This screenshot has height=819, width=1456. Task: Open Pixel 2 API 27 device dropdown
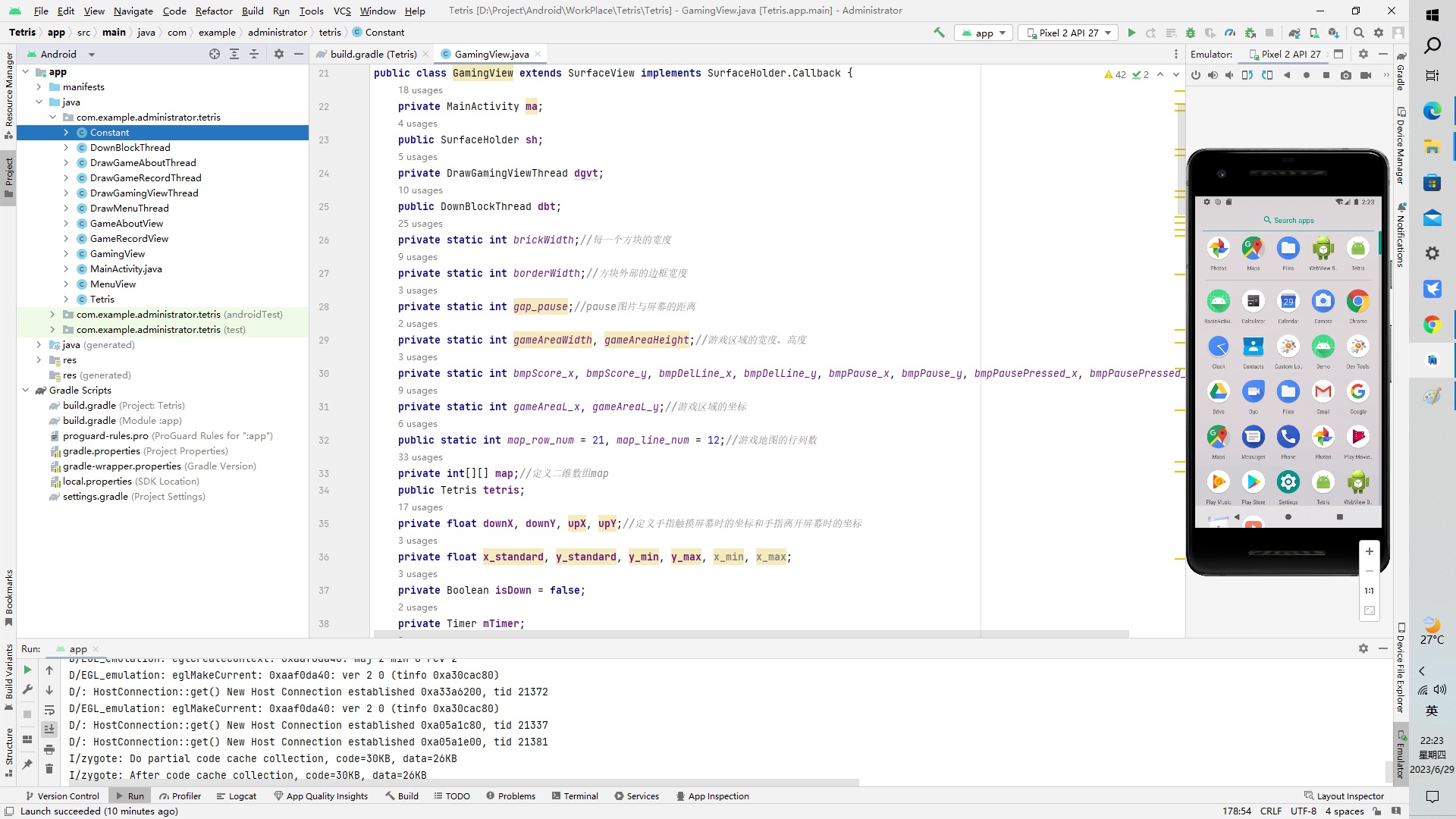tap(1068, 33)
